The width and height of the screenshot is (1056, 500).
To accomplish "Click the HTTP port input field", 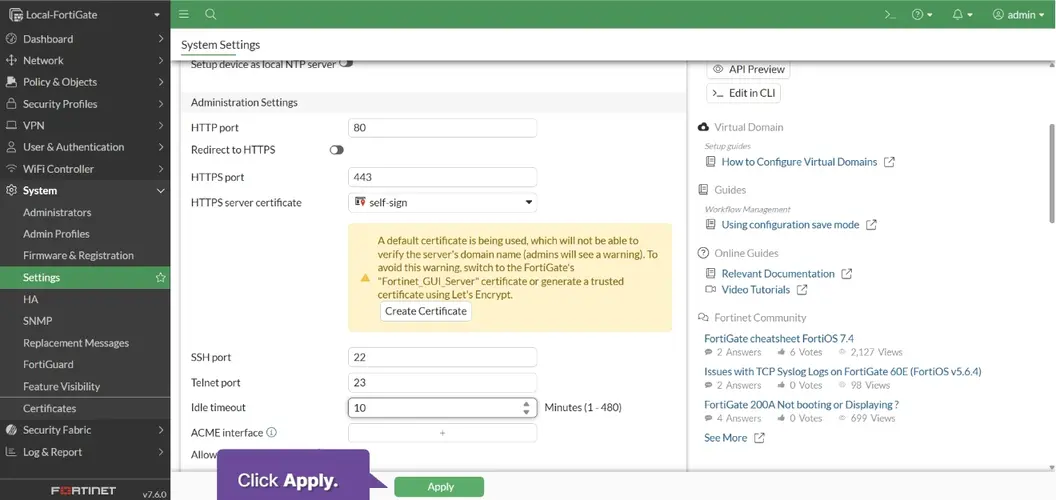I will [442, 128].
